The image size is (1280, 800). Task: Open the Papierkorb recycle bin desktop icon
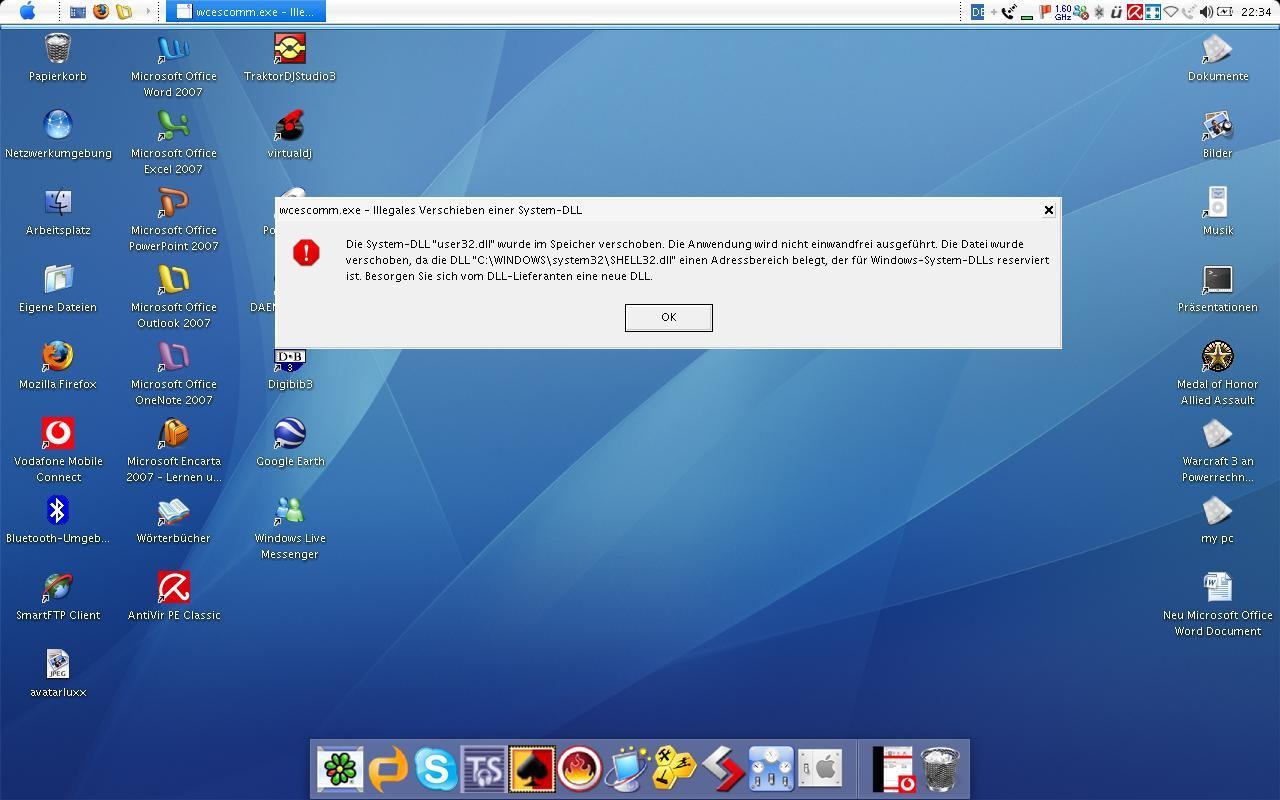tap(58, 58)
